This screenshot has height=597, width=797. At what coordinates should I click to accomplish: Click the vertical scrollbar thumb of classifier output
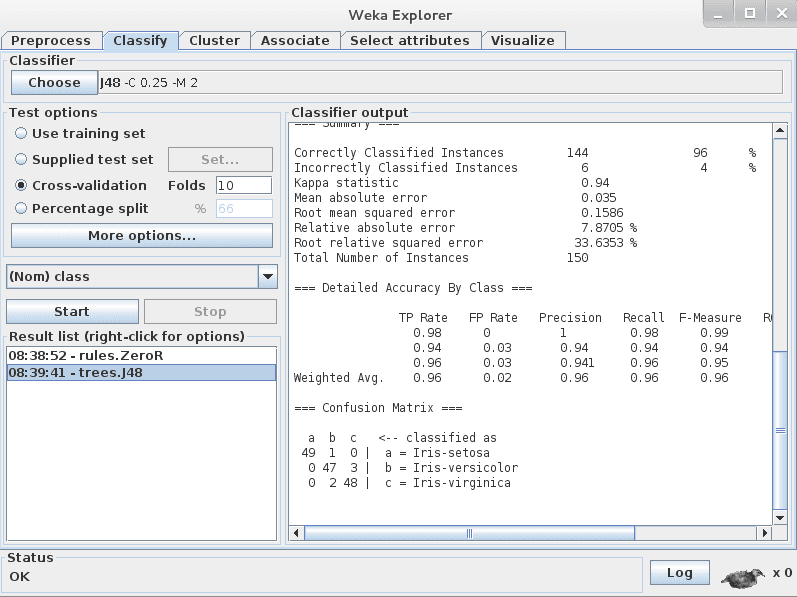click(780, 430)
